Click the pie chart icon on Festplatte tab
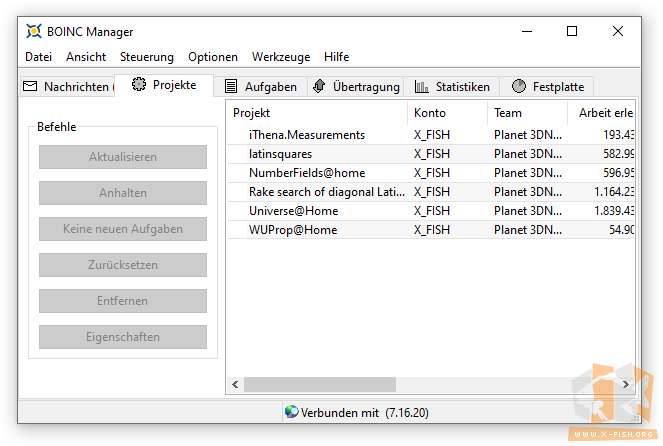 519,87
